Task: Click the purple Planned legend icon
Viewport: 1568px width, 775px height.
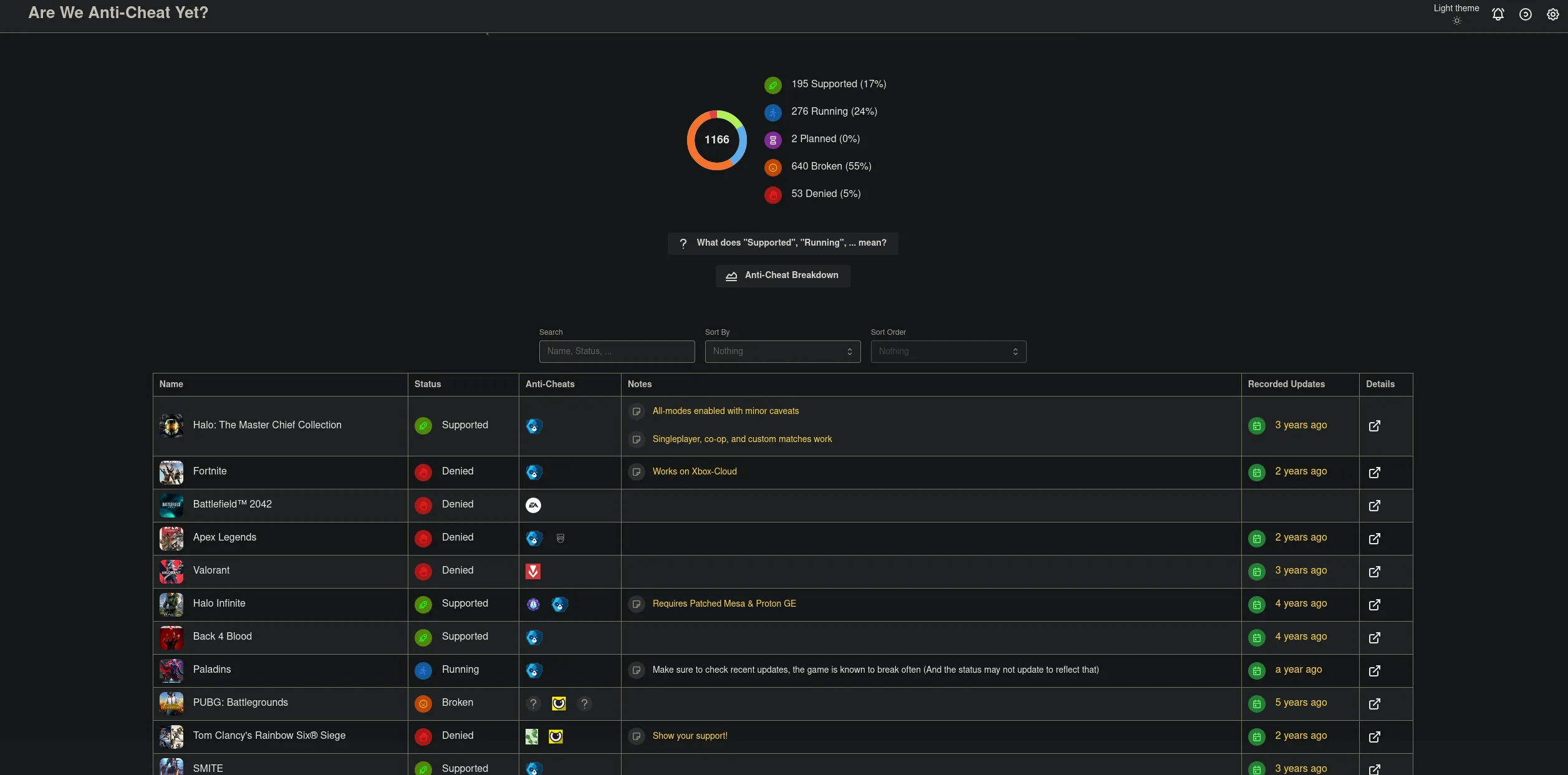Action: point(772,140)
